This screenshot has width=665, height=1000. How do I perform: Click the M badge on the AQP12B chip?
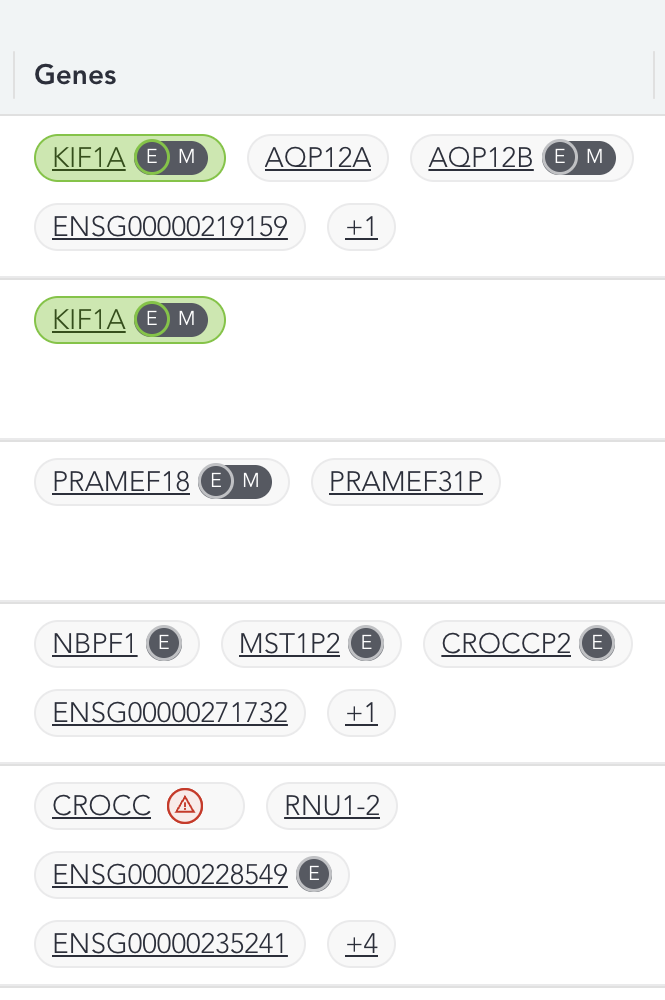(593, 157)
